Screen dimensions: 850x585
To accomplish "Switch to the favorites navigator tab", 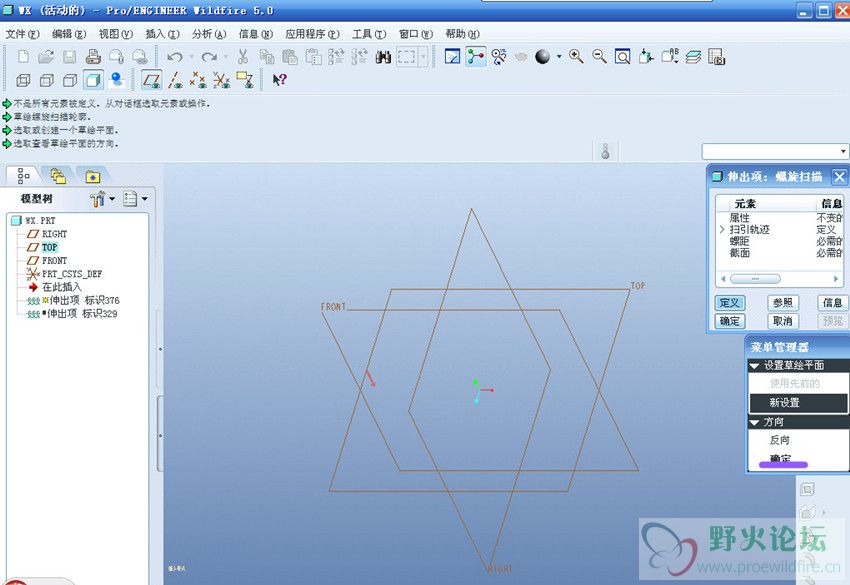I will [x=93, y=177].
